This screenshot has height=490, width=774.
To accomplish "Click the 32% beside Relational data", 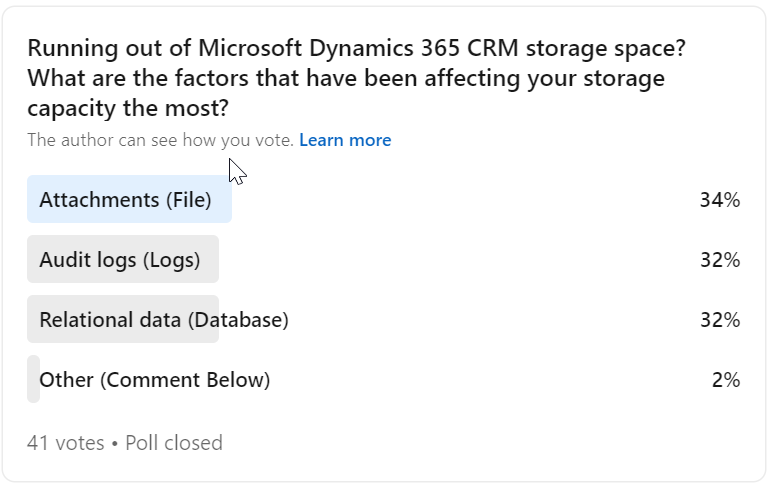I will click(720, 320).
